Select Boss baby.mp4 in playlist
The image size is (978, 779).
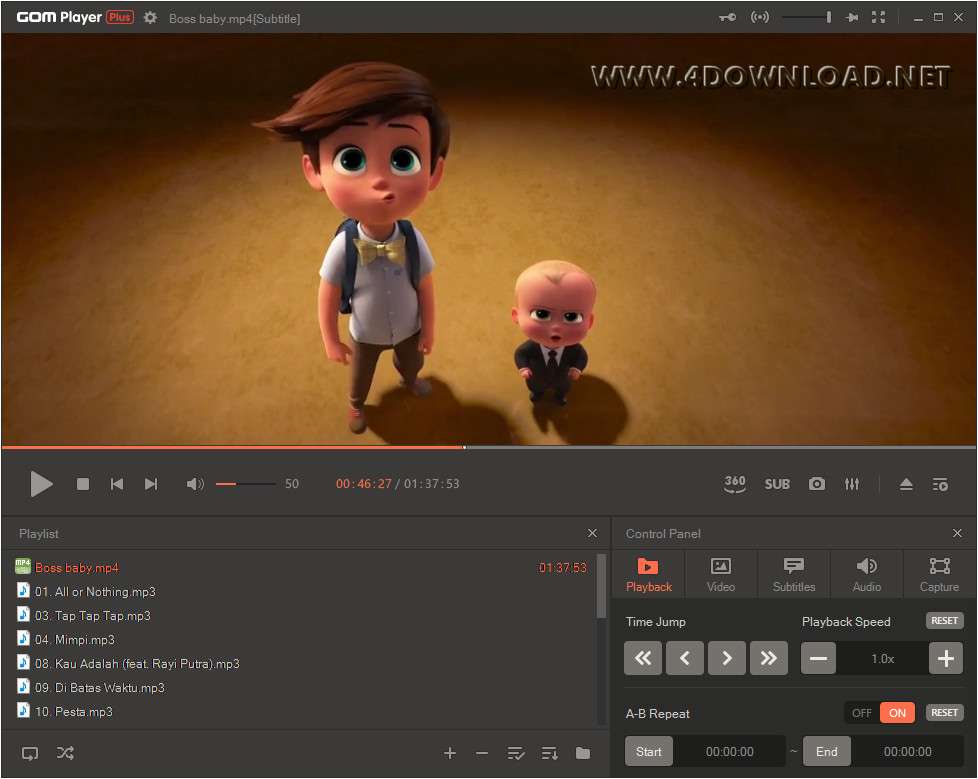(301, 568)
